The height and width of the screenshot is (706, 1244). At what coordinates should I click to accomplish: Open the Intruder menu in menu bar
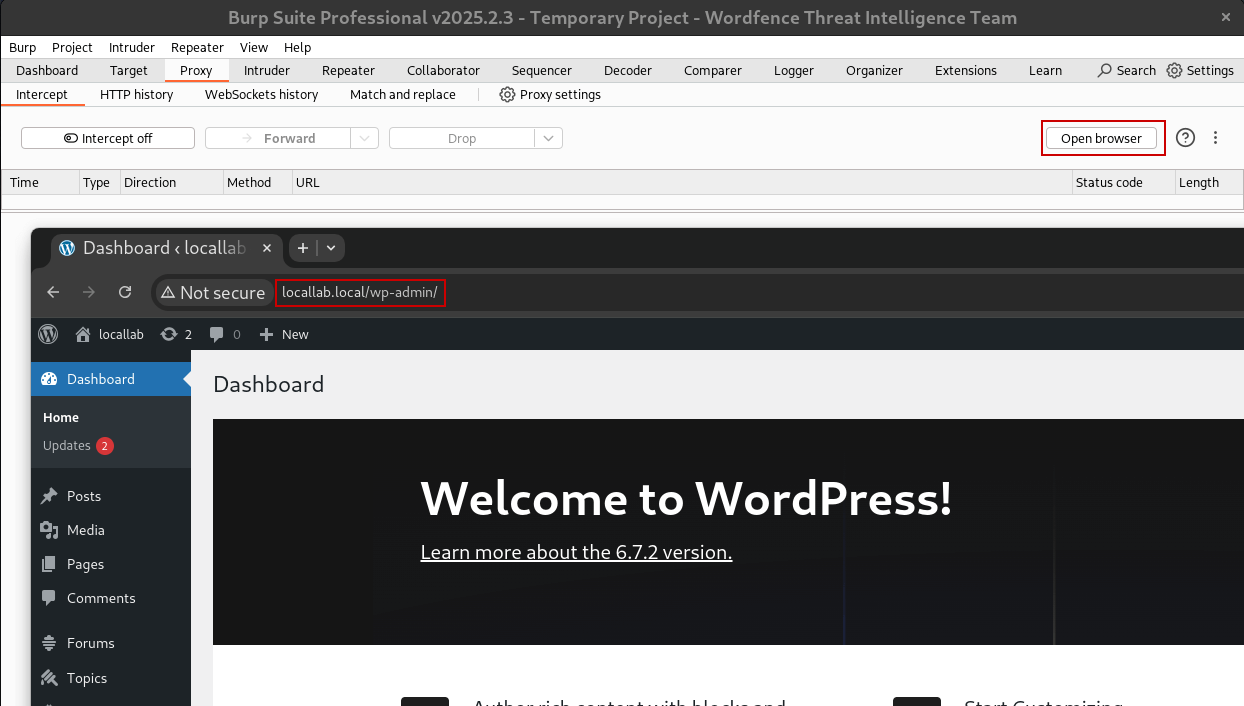pos(131,47)
